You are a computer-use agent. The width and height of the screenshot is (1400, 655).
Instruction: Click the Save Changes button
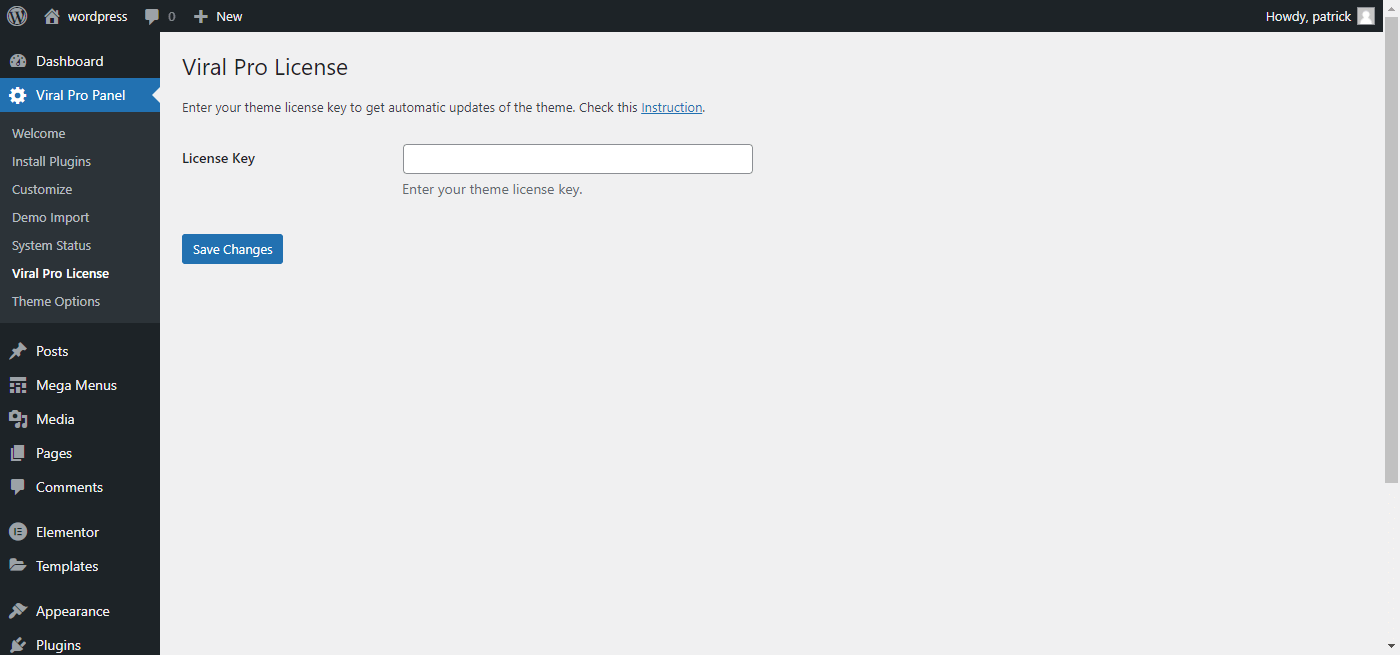click(232, 249)
